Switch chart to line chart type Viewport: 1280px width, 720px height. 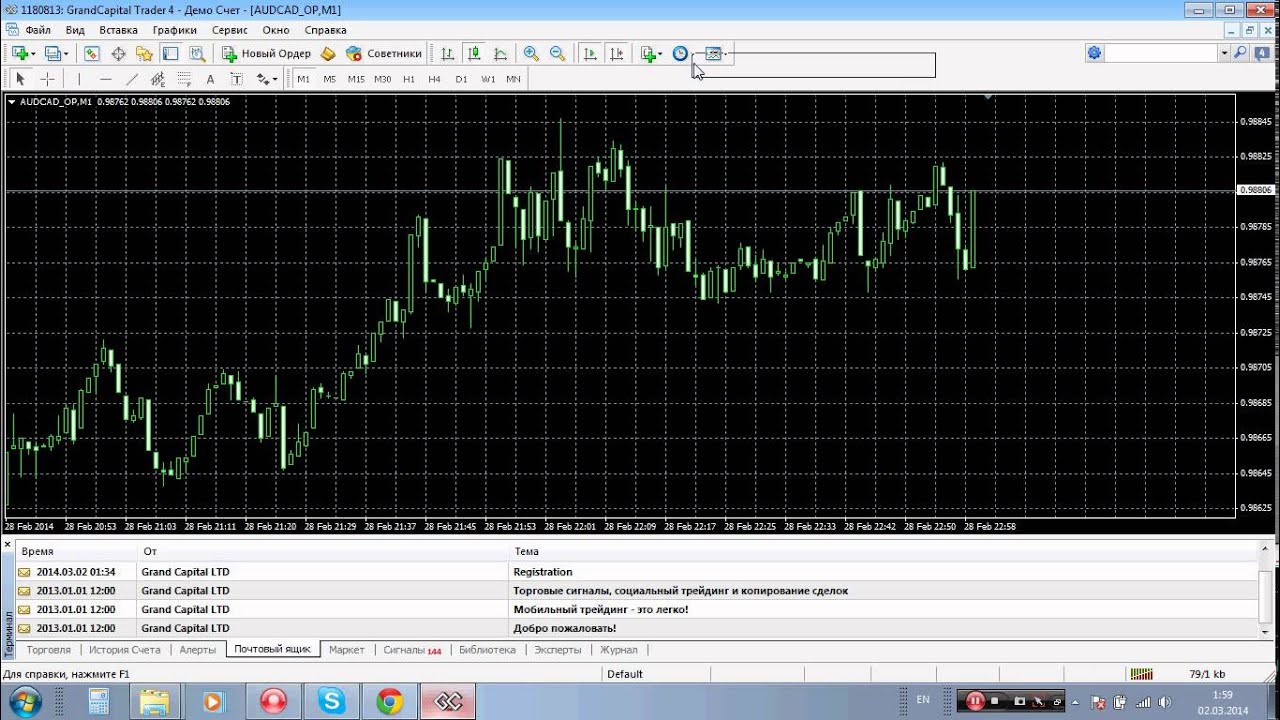click(500, 53)
